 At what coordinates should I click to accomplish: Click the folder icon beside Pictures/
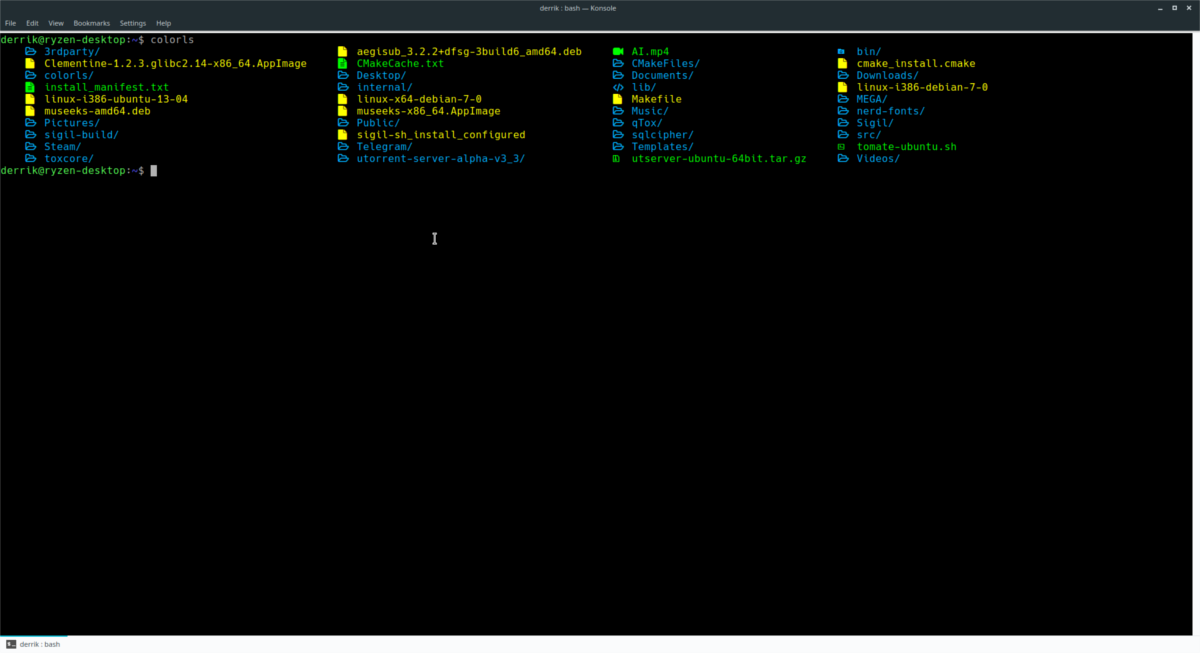click(x=30, y=123)
